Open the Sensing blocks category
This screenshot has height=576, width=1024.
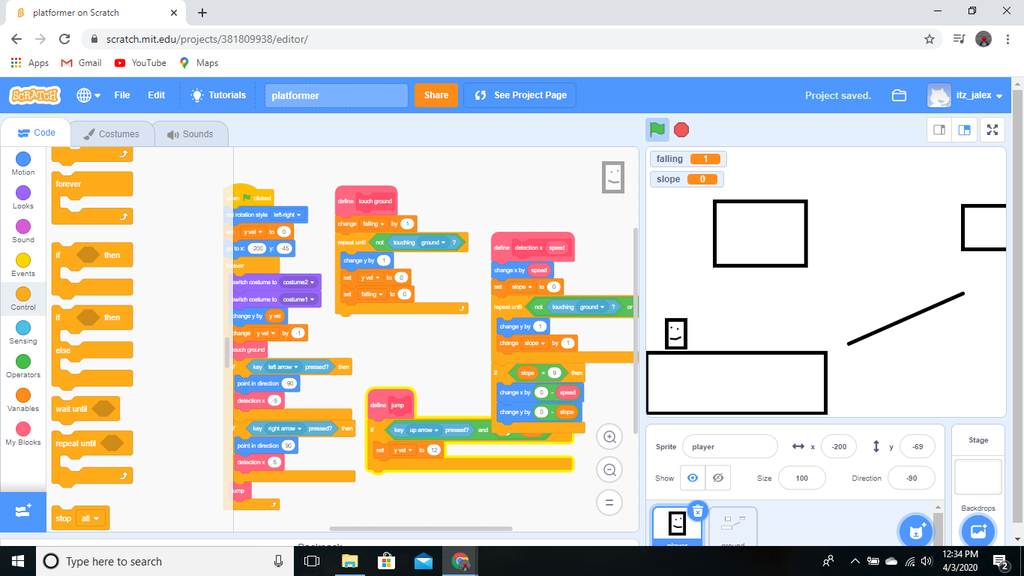23,332
